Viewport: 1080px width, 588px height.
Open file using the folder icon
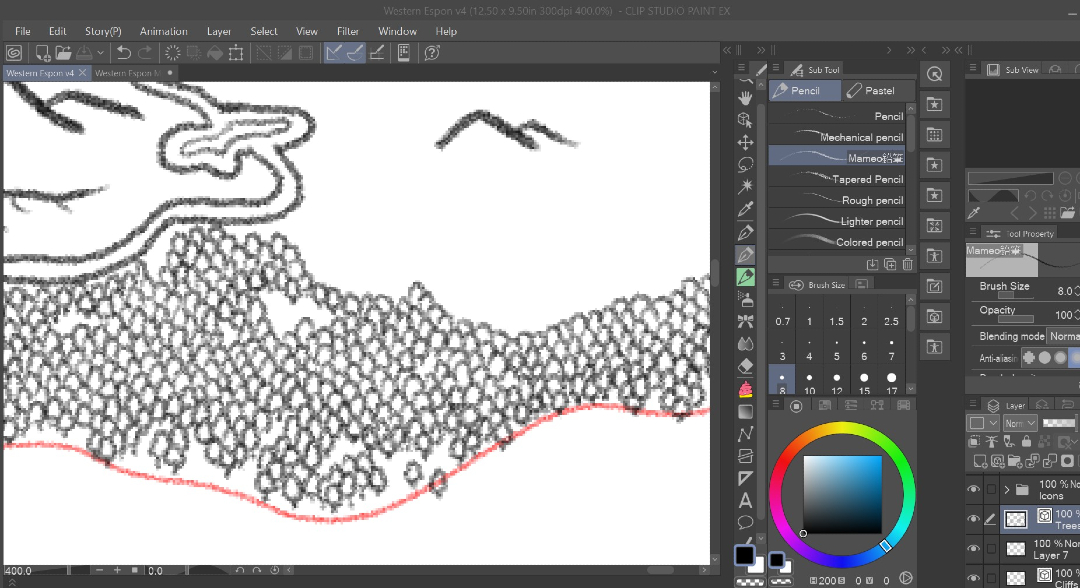click(x=63, y=53)
